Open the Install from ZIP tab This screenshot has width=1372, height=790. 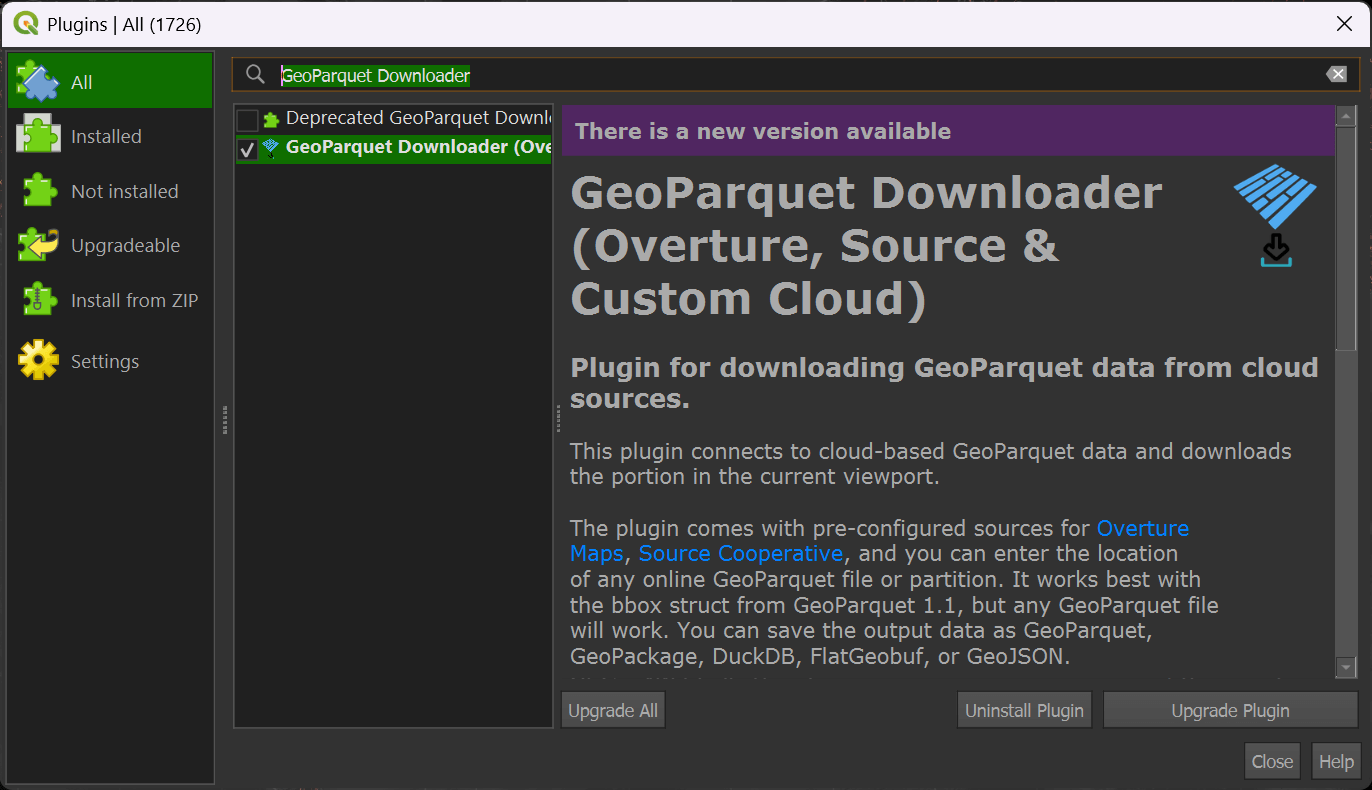tap(110, 300)
